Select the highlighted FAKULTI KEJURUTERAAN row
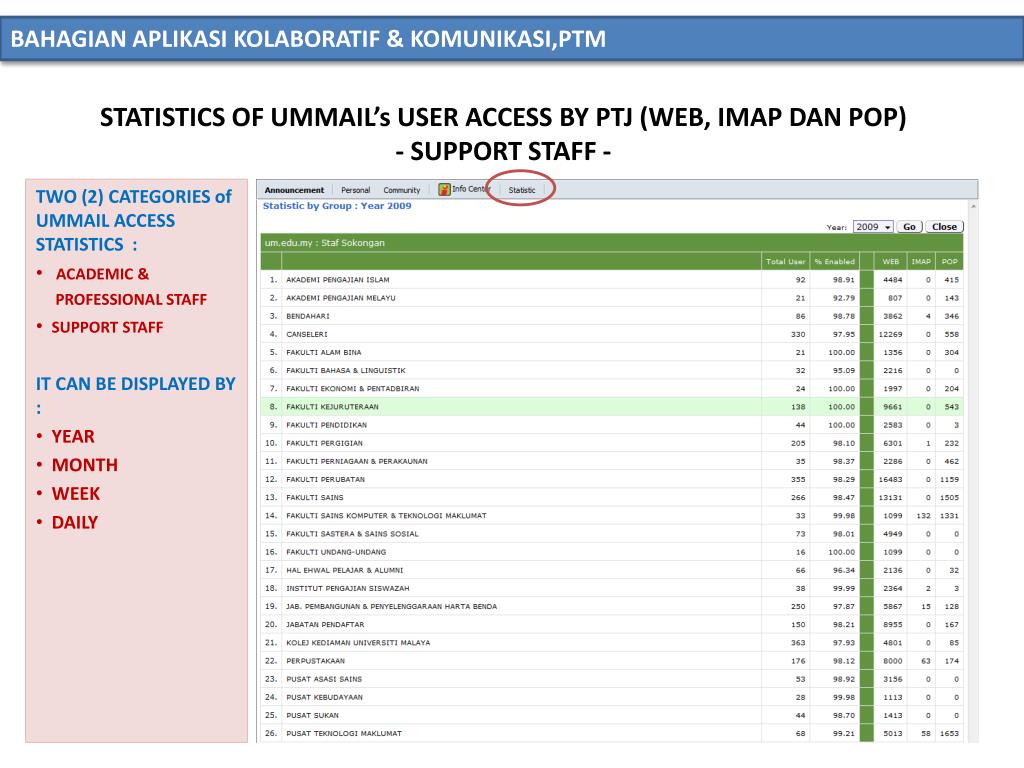This screenshot has height=768, width=1024. click(611, 407)
